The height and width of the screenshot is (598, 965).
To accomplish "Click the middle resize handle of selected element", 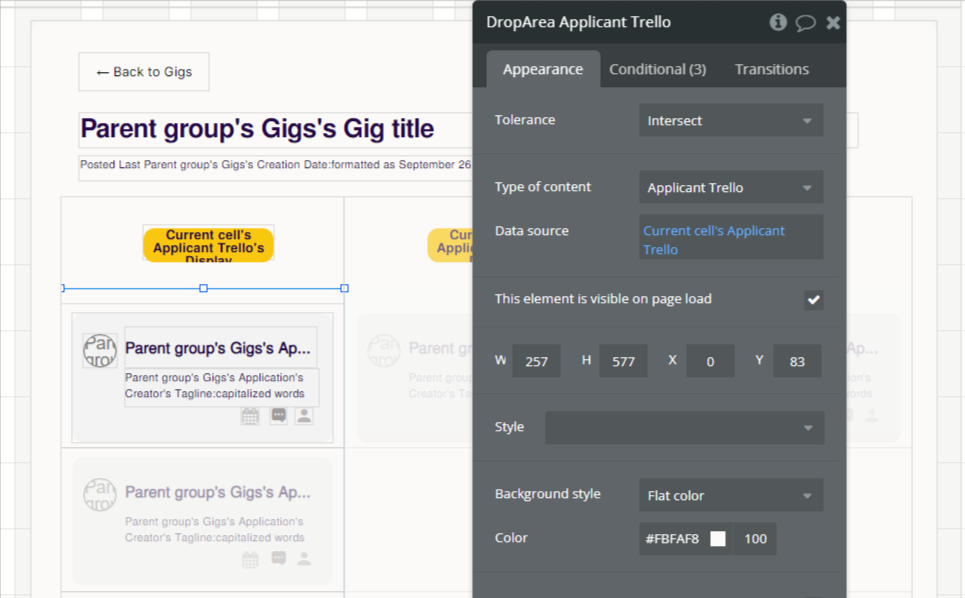I will coord(204,289).
